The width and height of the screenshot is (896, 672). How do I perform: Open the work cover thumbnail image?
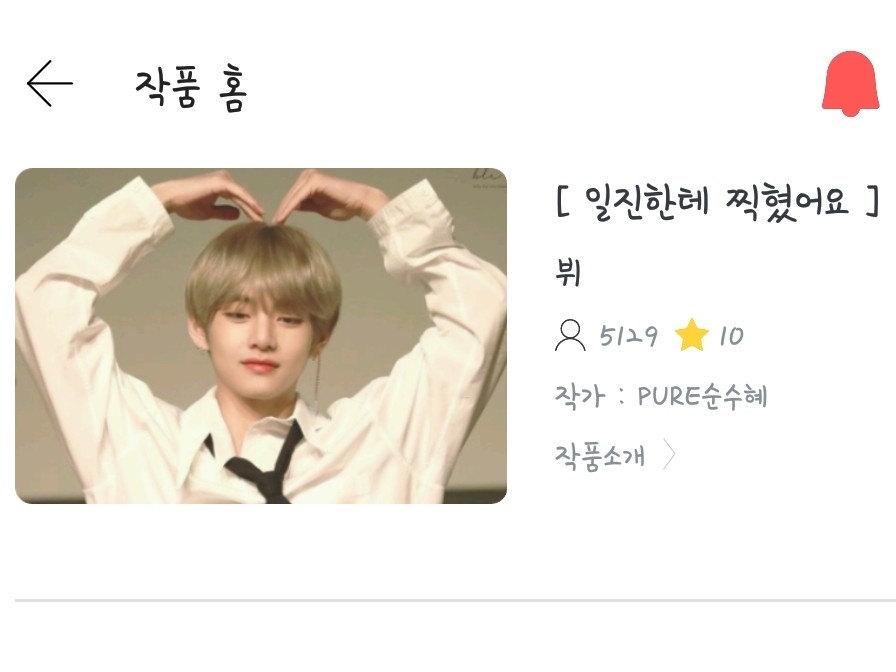[x=261, y=336]
